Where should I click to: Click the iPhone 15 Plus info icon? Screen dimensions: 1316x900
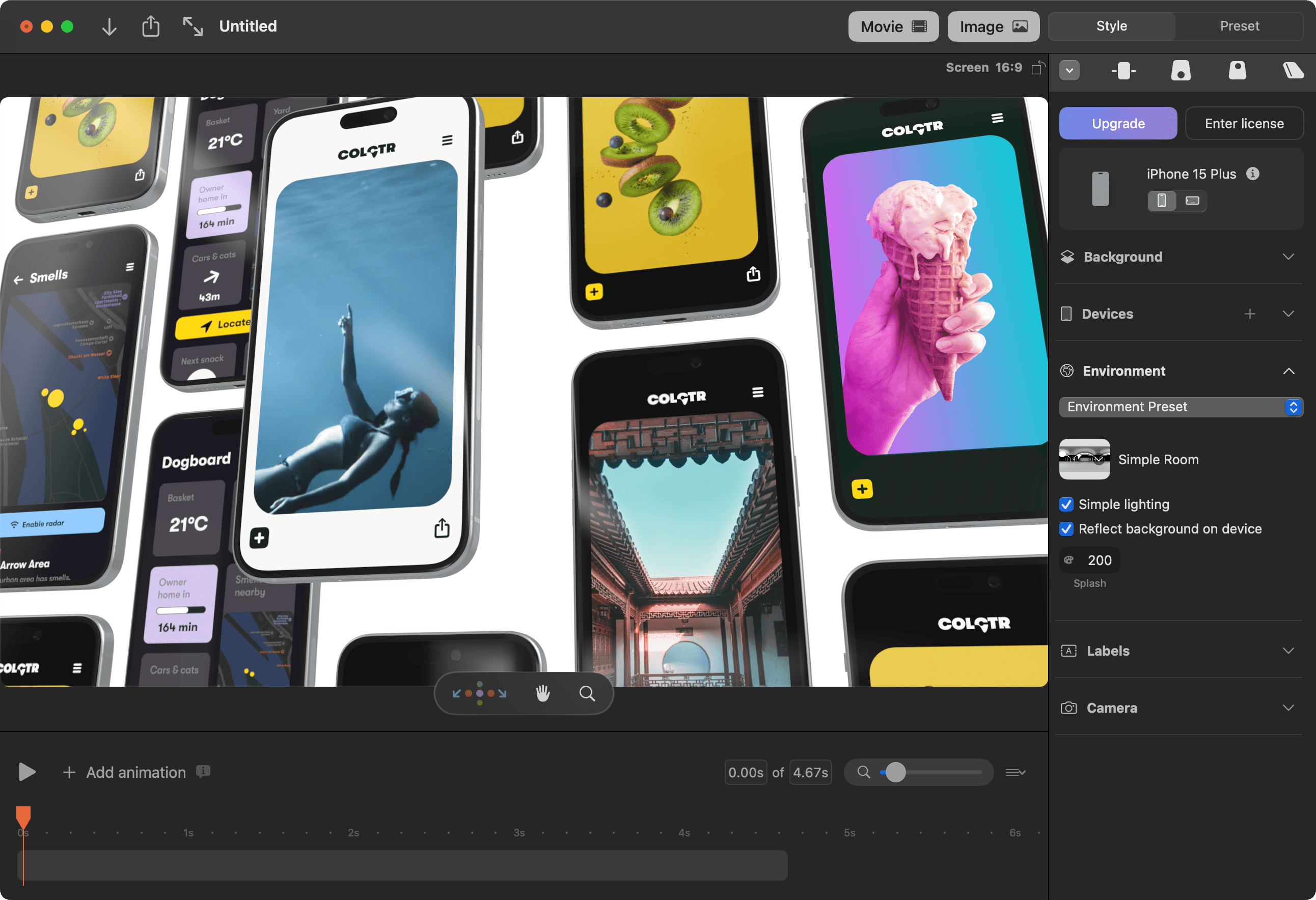tap(1253, 174)
